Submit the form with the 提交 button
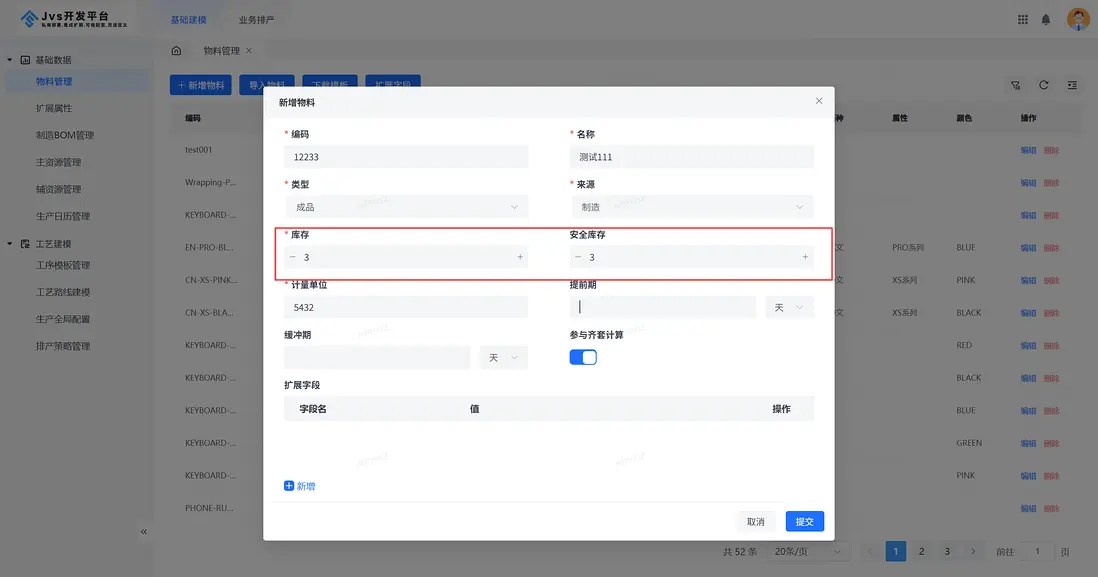The image size is (1098, 577). click(x=804, y=521)
